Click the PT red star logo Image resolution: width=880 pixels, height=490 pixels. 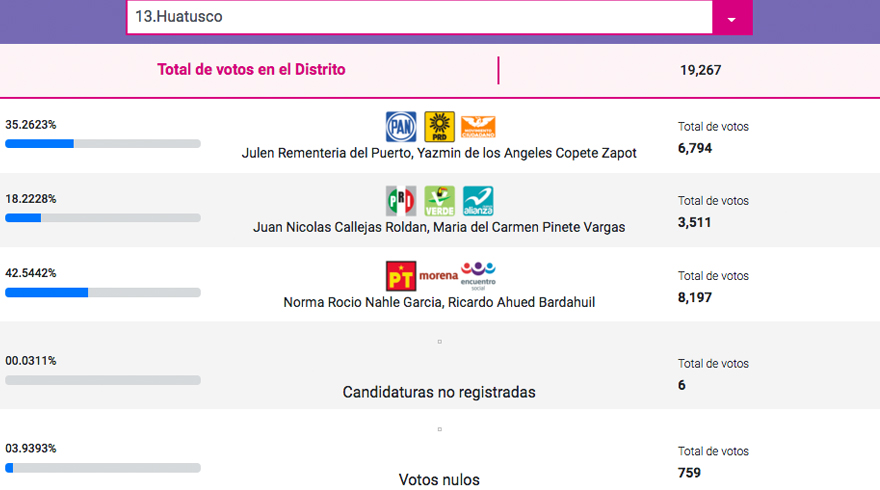click(401, 276)
